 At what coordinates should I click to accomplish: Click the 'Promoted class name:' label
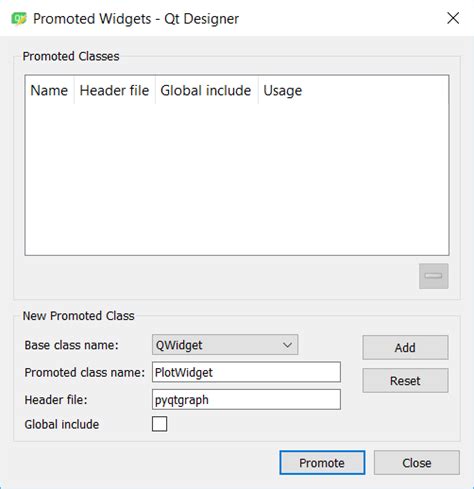coord(85,372)
